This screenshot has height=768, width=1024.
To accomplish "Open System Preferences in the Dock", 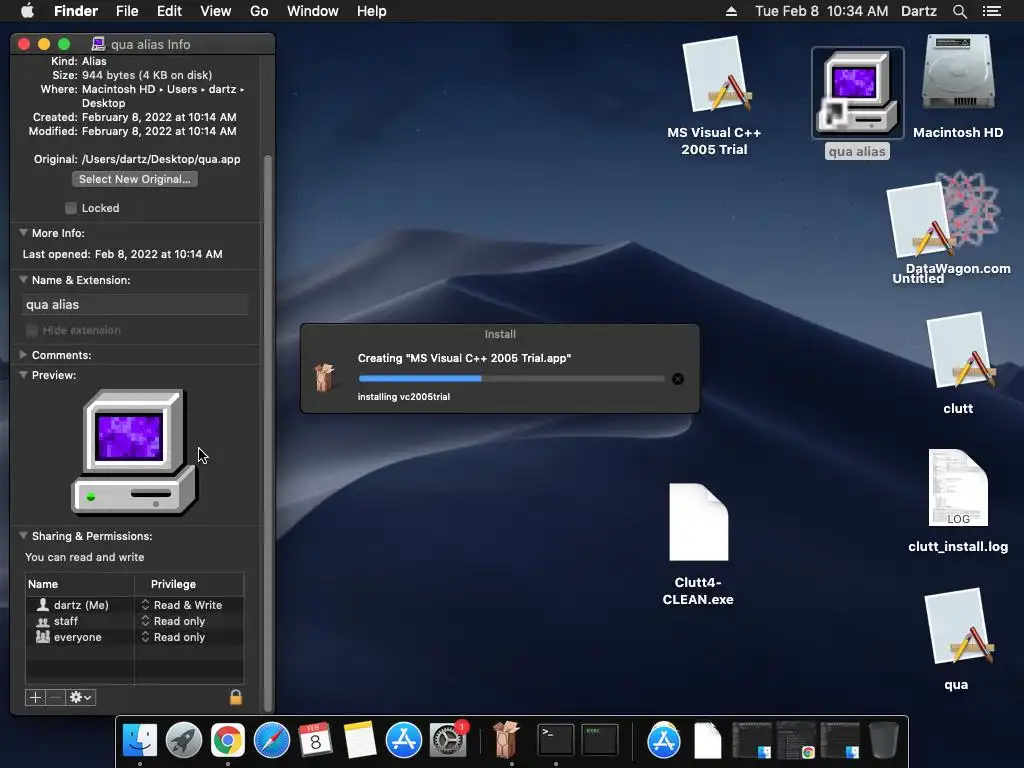I will tap(448, 740).
